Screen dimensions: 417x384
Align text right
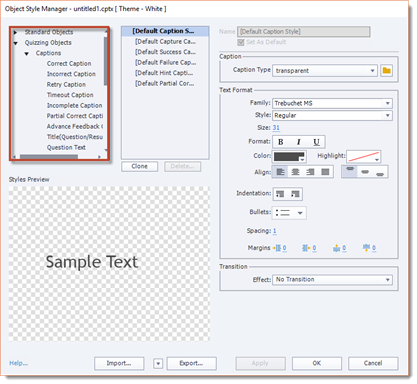click(310, 172)
